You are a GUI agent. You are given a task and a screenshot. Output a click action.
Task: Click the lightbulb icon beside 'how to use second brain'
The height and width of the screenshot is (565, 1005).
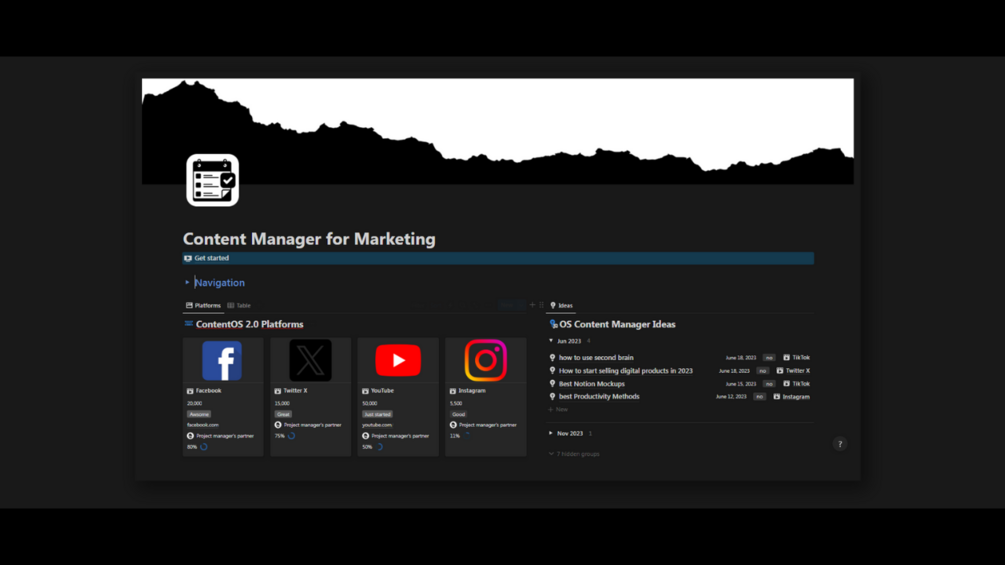[552, 357]
